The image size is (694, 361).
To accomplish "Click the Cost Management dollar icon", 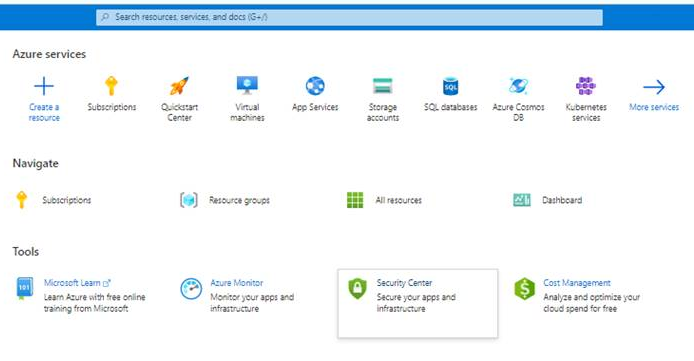I will (x=524, y=289).
